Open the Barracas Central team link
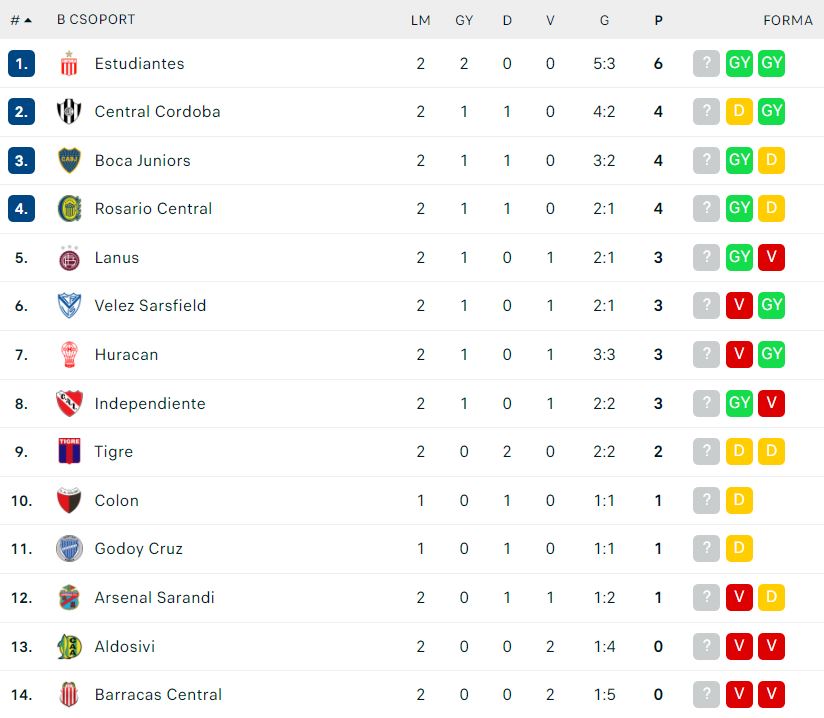 (158, 694)
